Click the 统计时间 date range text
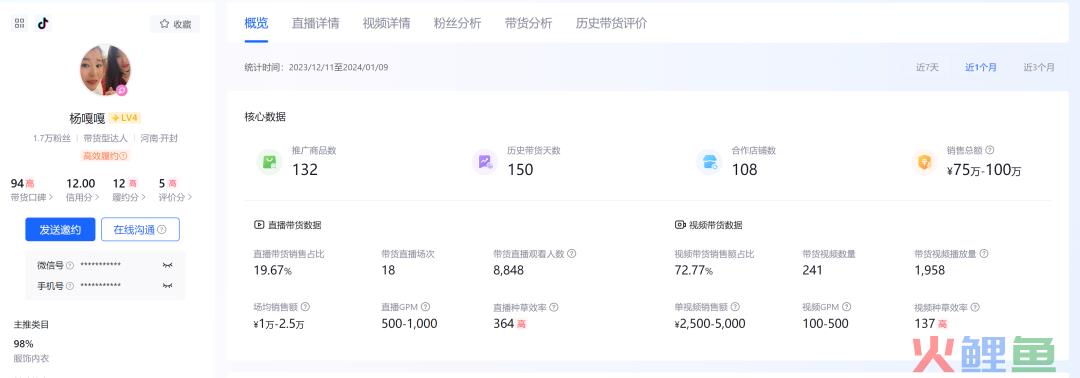This screenshot has width=1080, height=378. click(317, 67)
